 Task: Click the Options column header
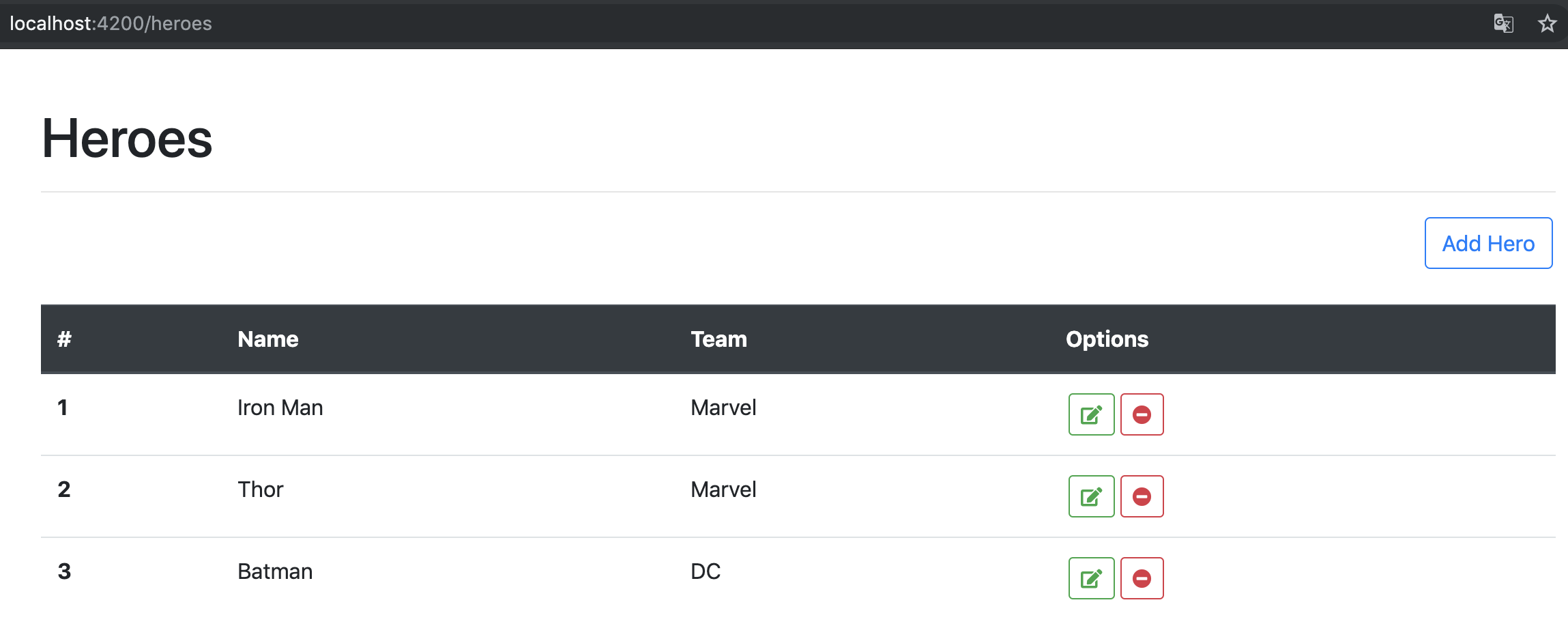point(1107,339)
